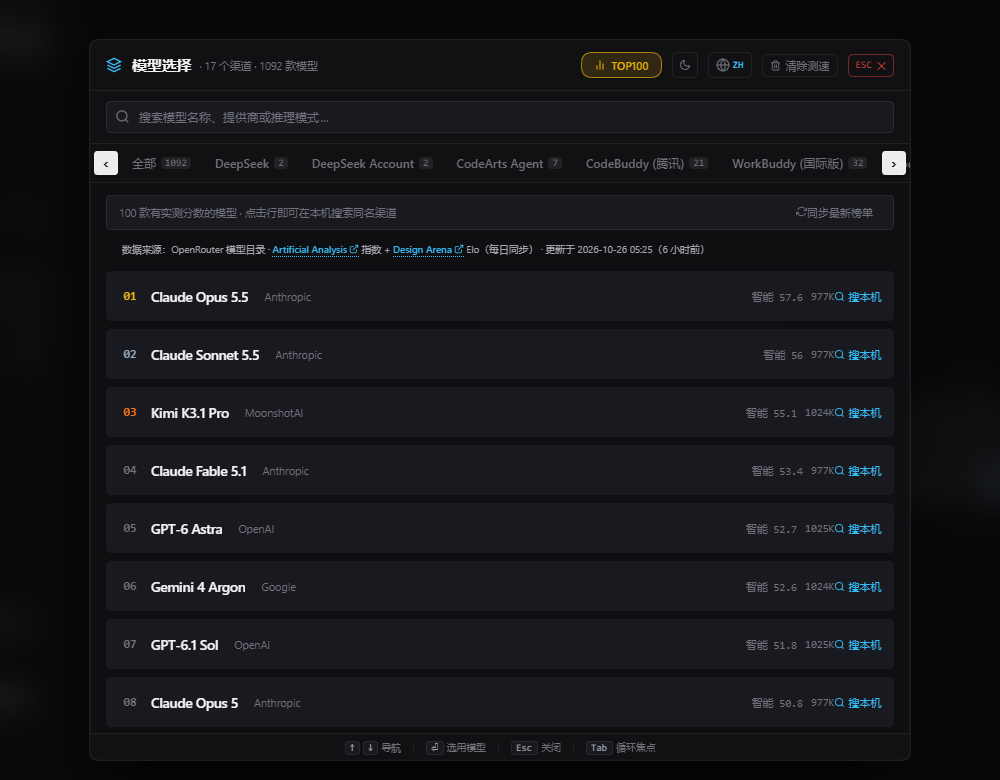Select the WorkBuddy (国际版) tab
Viewport: 1000px width, 780px height.
799,163
